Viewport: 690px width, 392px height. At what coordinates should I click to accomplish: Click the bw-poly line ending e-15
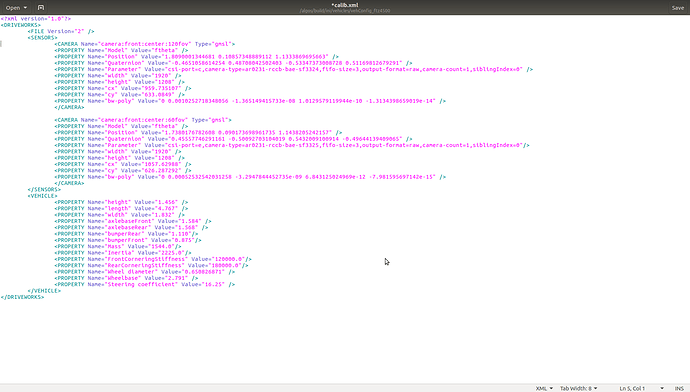[250, 177]
